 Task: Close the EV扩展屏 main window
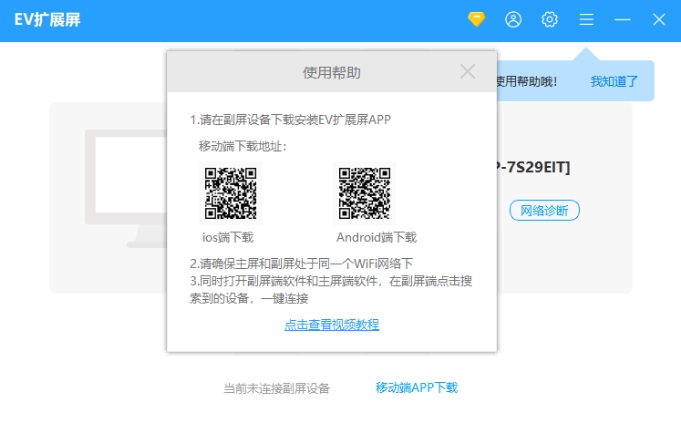tap(659, 20)
